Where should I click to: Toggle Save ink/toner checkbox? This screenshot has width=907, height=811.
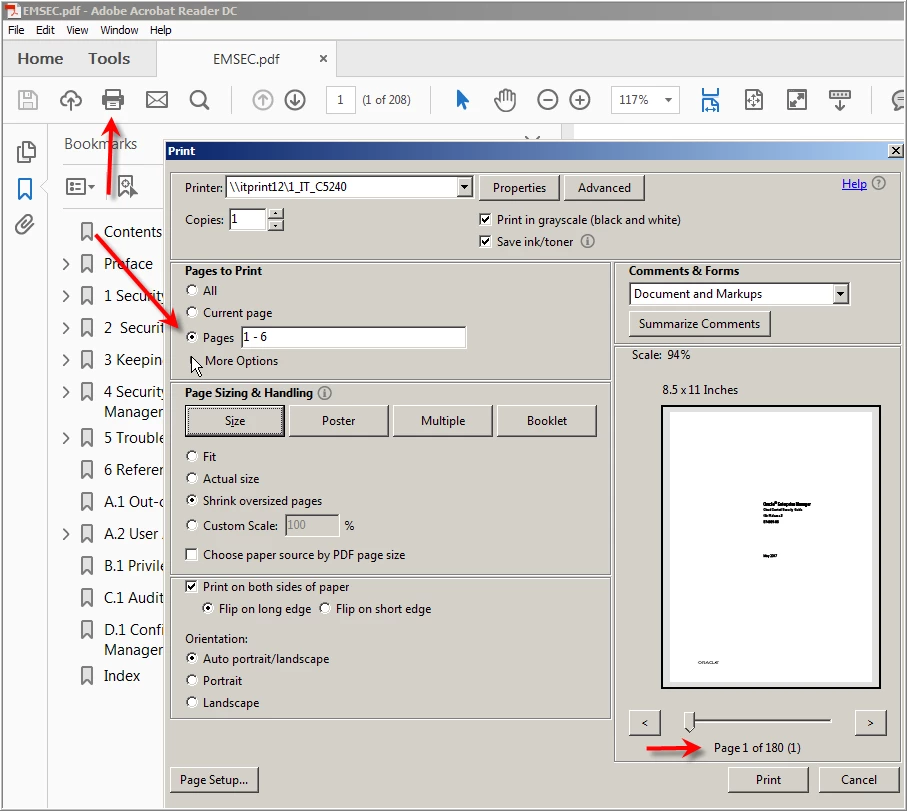pos(485,241)
